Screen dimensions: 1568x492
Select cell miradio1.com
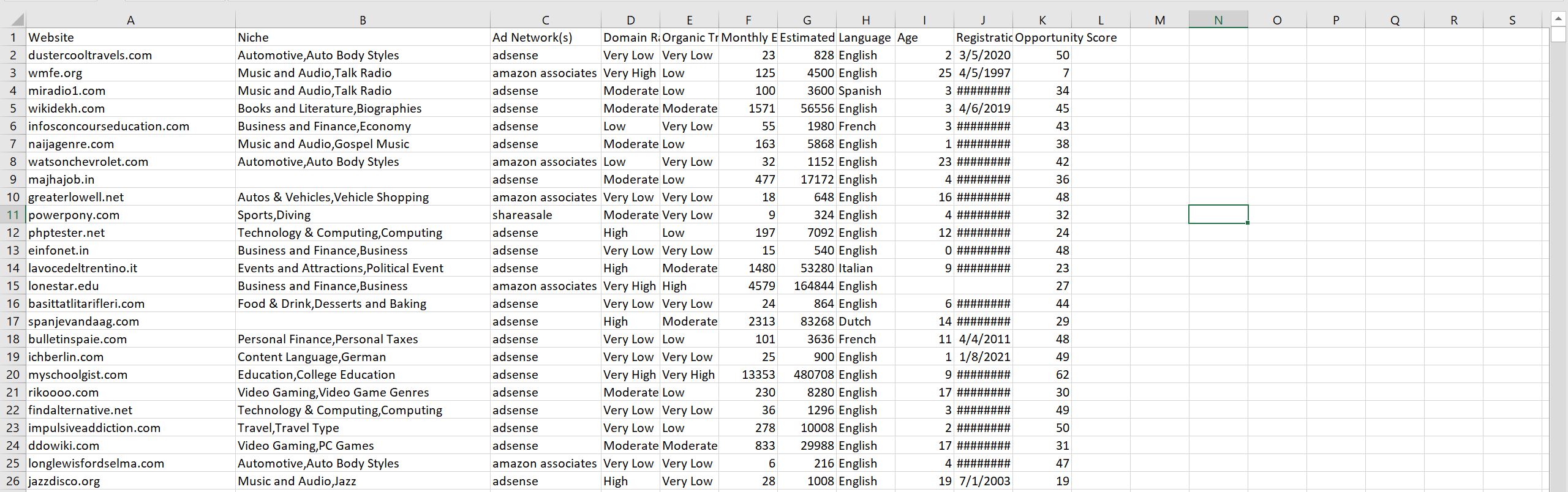[130, 91]
